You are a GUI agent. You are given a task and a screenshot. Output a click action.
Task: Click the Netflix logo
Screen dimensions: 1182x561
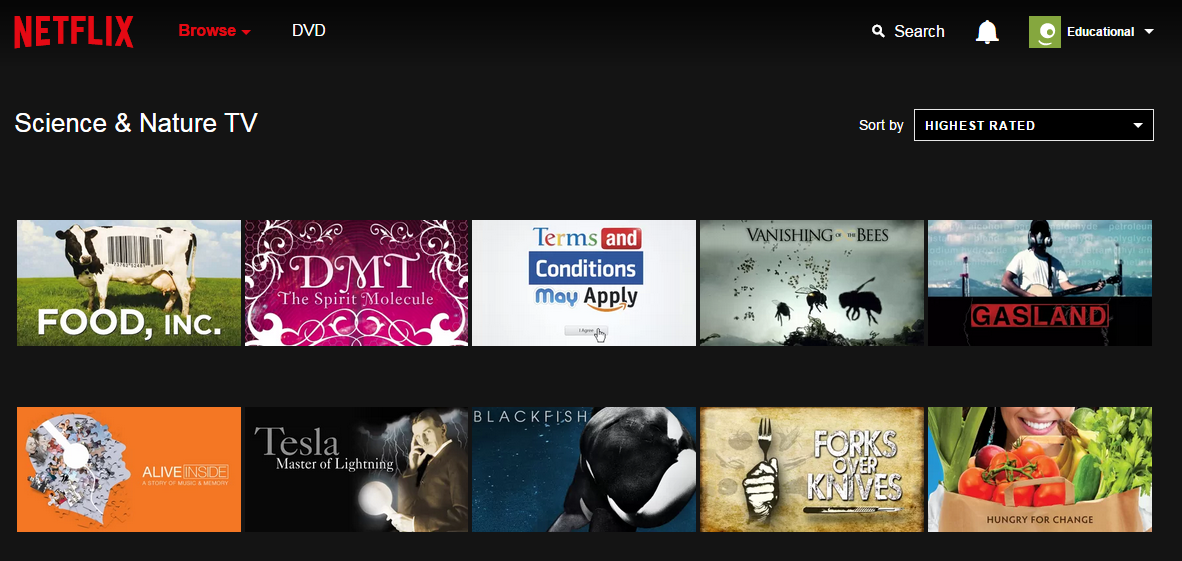(74, 32)
